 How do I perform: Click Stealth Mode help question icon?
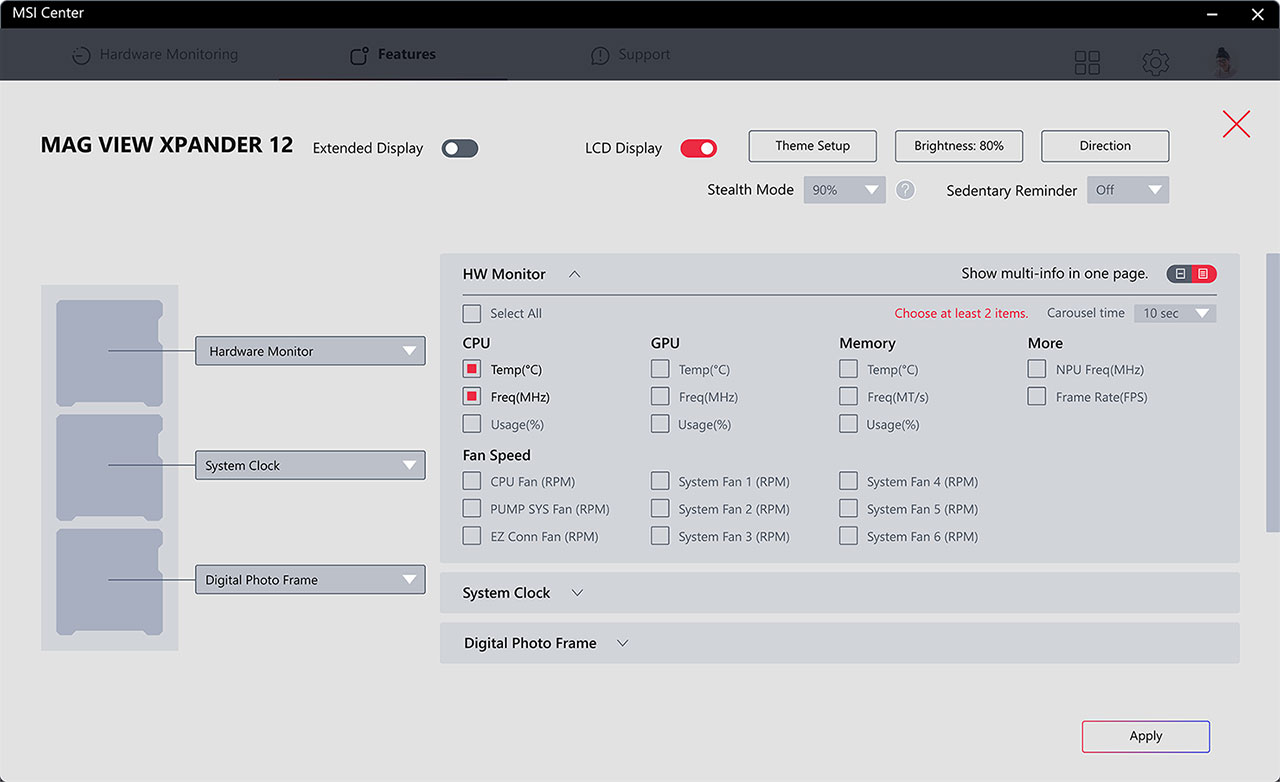(905, 190)
